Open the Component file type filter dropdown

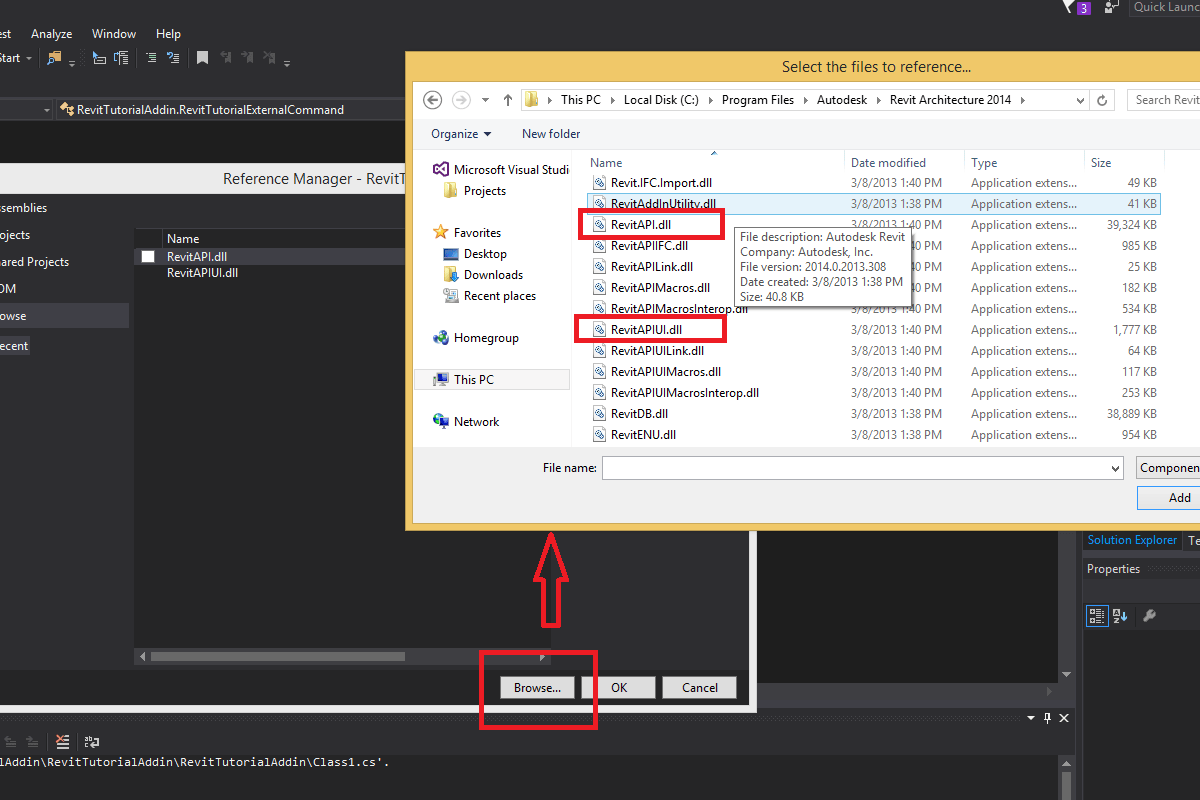[x=1168, y=468]
